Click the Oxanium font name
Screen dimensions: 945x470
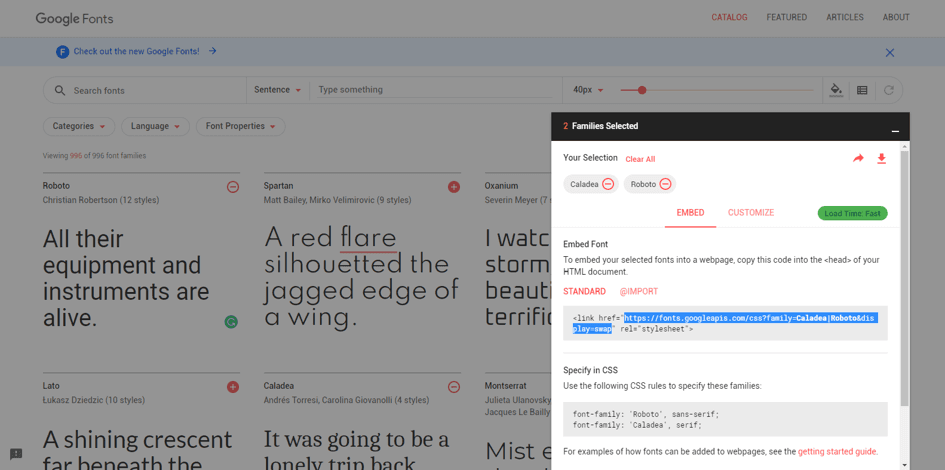coord(501,186)
